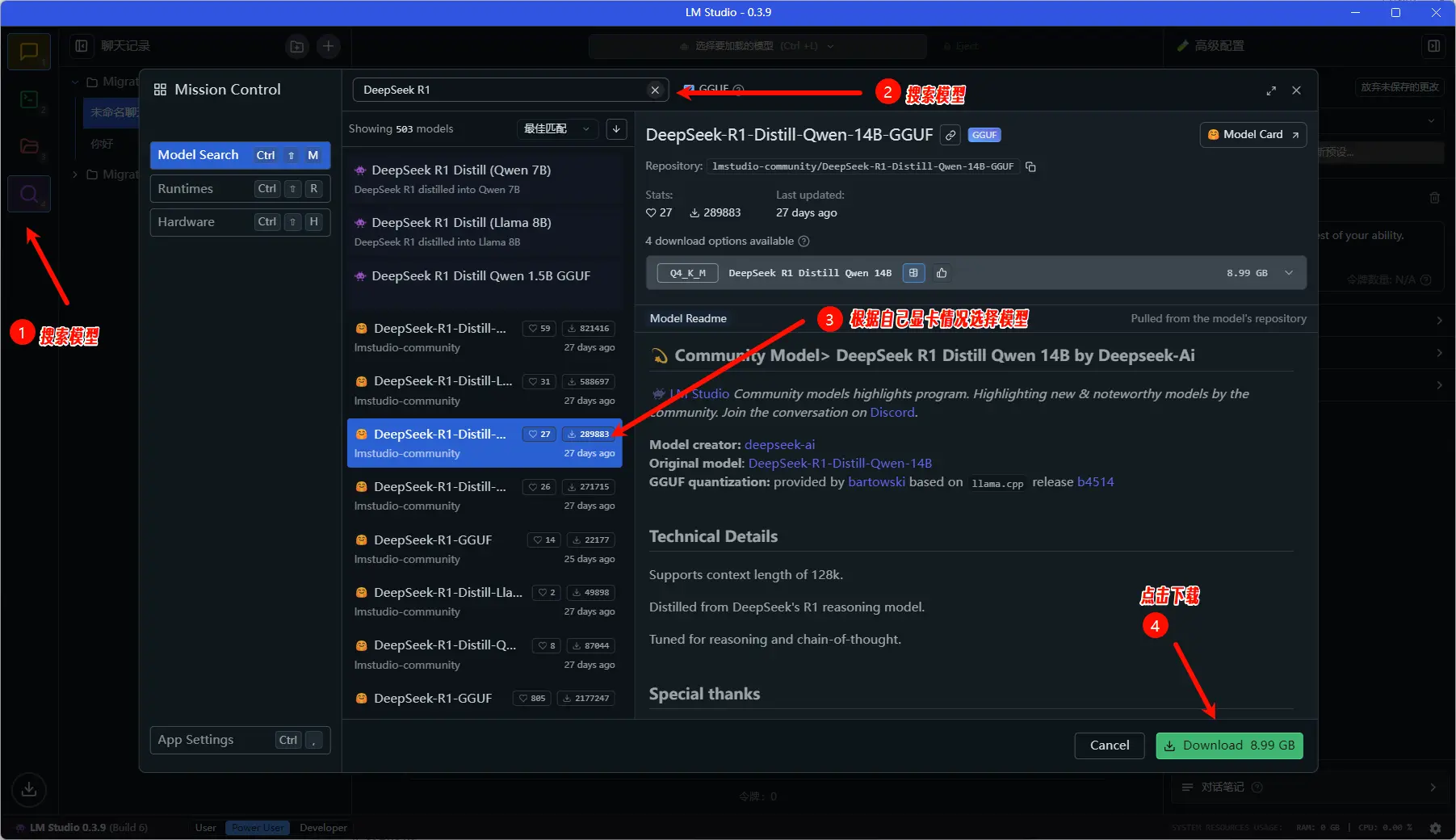Click Download 8.99 GB button

coord(1229,745)
